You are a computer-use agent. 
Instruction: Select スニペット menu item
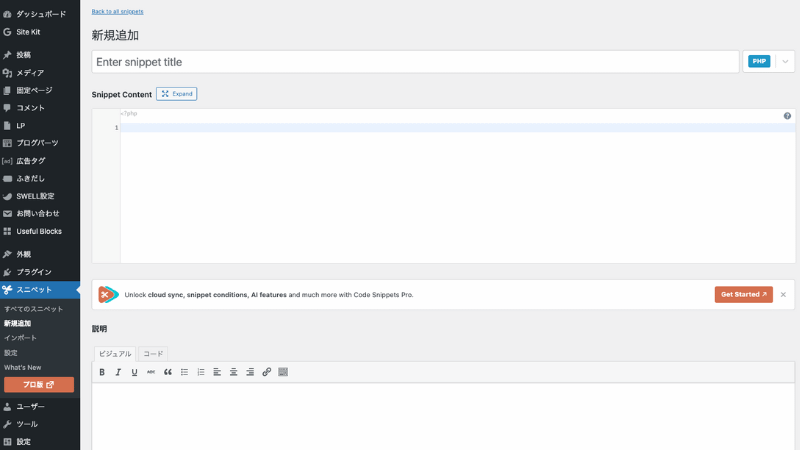[40, 290]
